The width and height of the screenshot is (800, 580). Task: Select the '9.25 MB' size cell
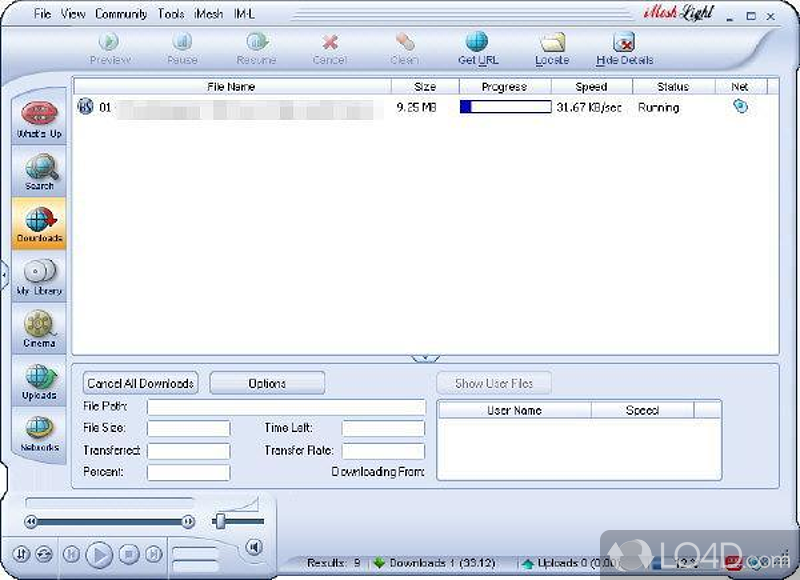tap(416, 107)
